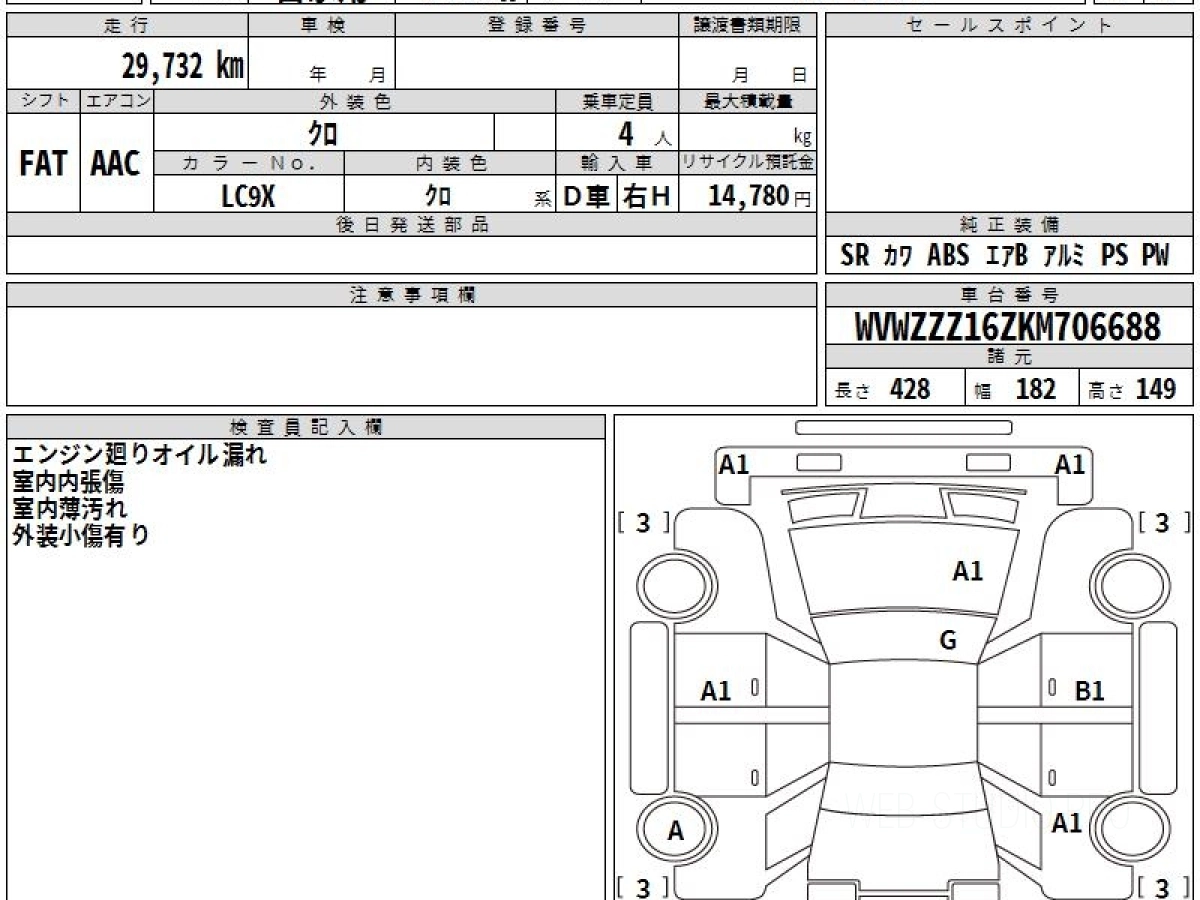
Task: Click the B1 mark on the door
Action: pyautogui.click(x=1089, y=691)
